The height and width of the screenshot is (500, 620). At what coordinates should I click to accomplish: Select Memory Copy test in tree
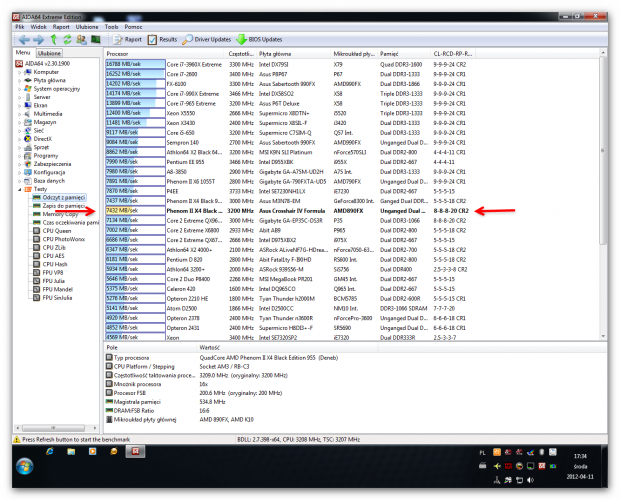(61, 213)
